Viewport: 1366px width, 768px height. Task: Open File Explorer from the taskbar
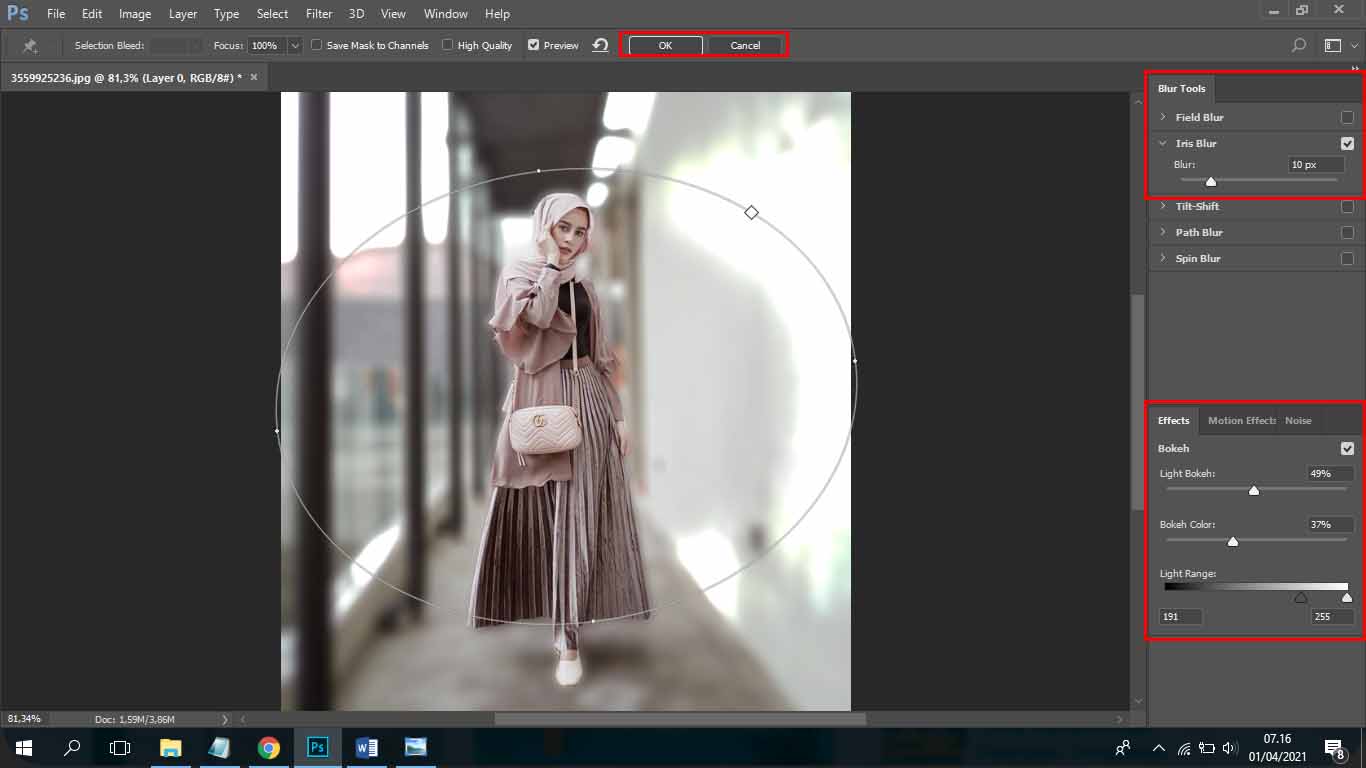click(x=171, y=747)
